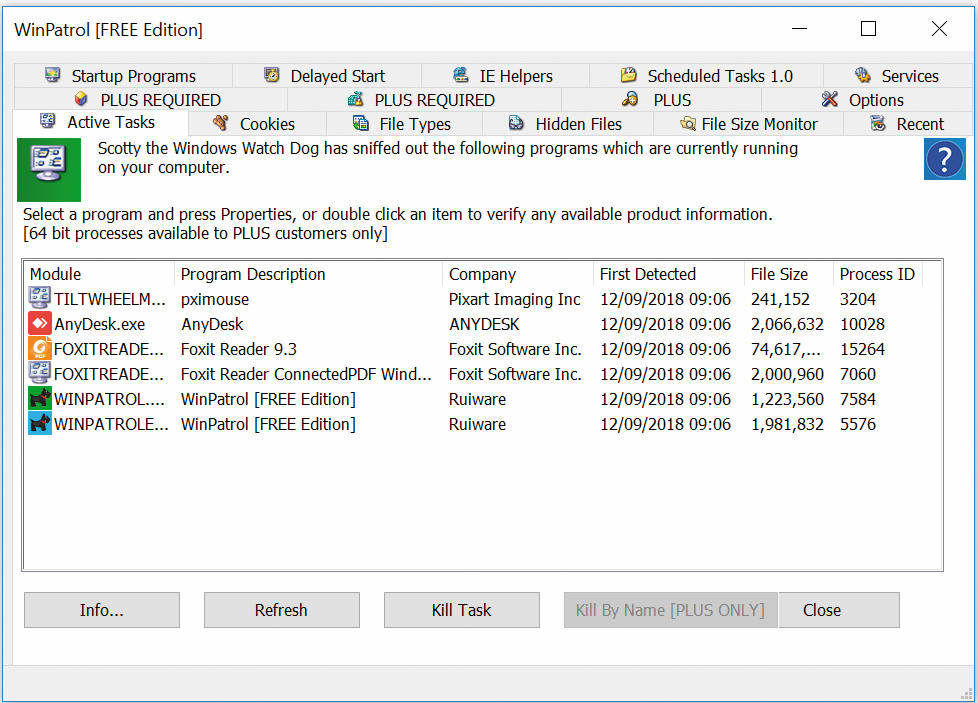
Task: Click the green WINPATROL Scotty dog icon
Action: (x=39, y=398)
